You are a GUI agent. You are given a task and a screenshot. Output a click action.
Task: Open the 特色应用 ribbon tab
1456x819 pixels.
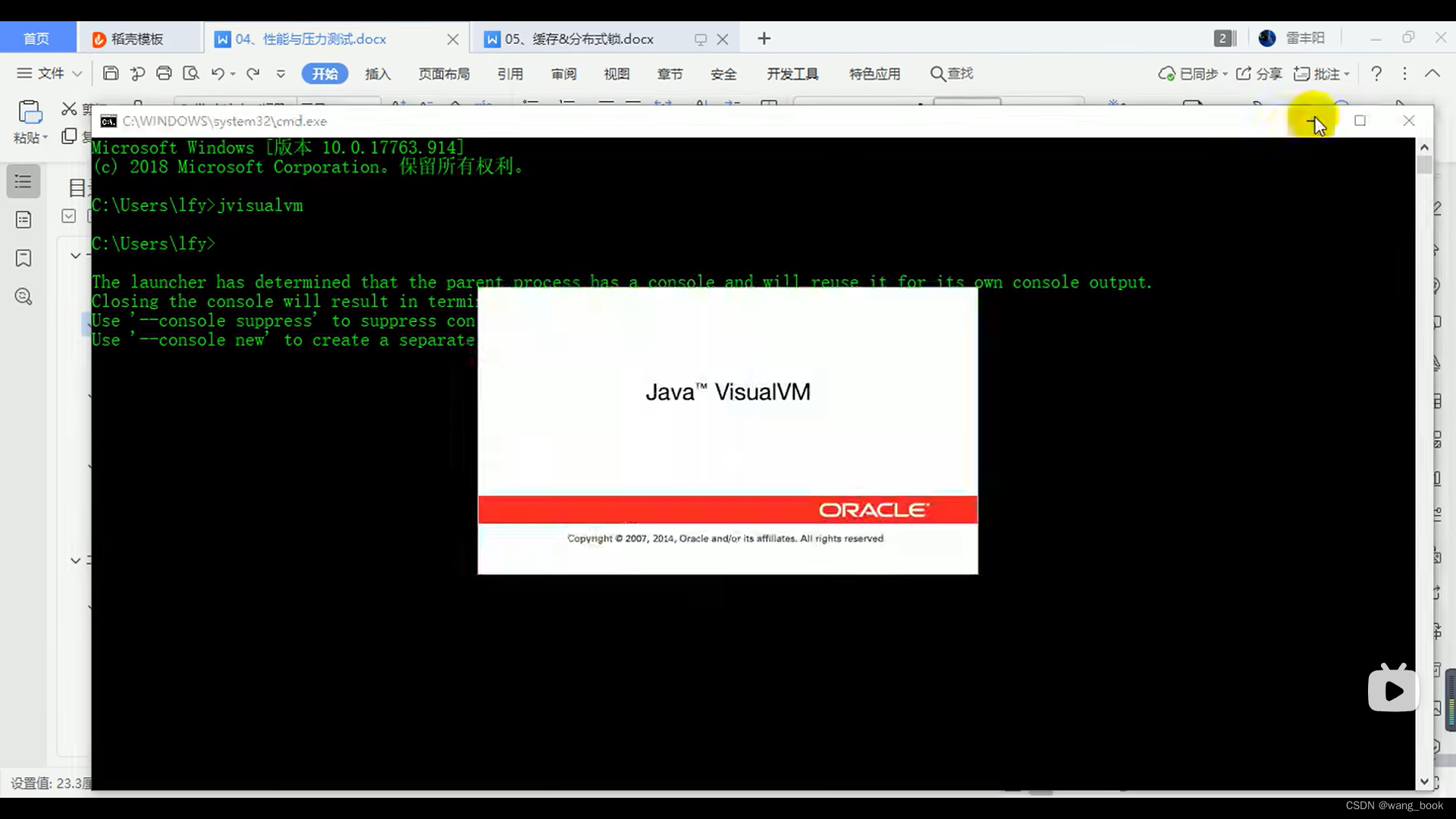[x=874, y=74]
